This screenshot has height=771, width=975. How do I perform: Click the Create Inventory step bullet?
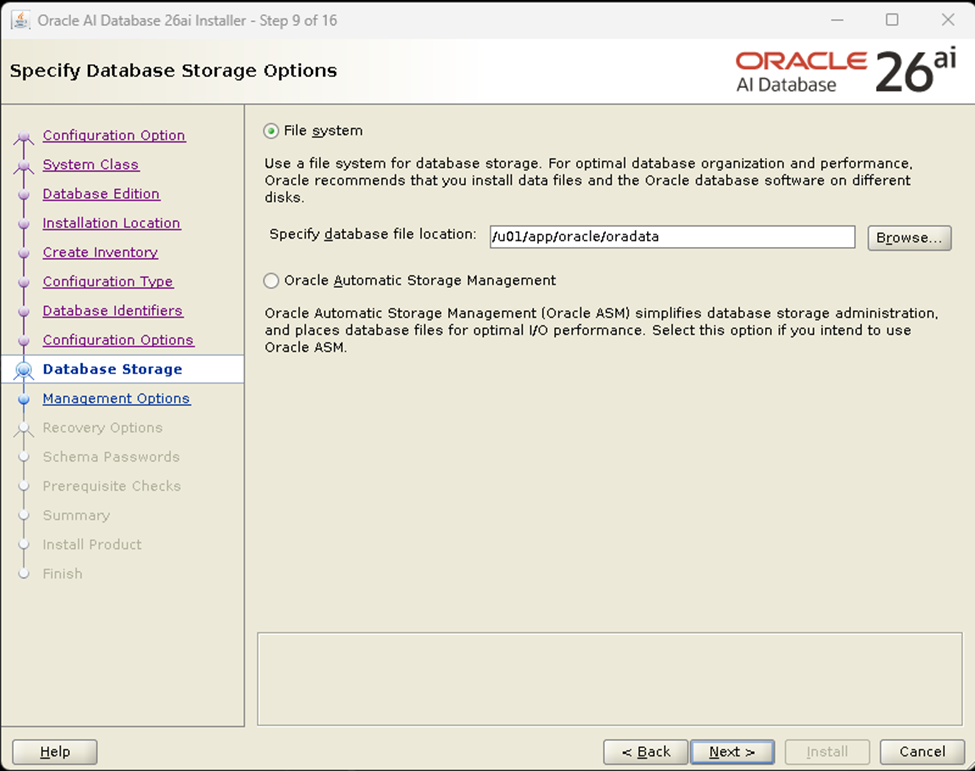tap(24, 252)
